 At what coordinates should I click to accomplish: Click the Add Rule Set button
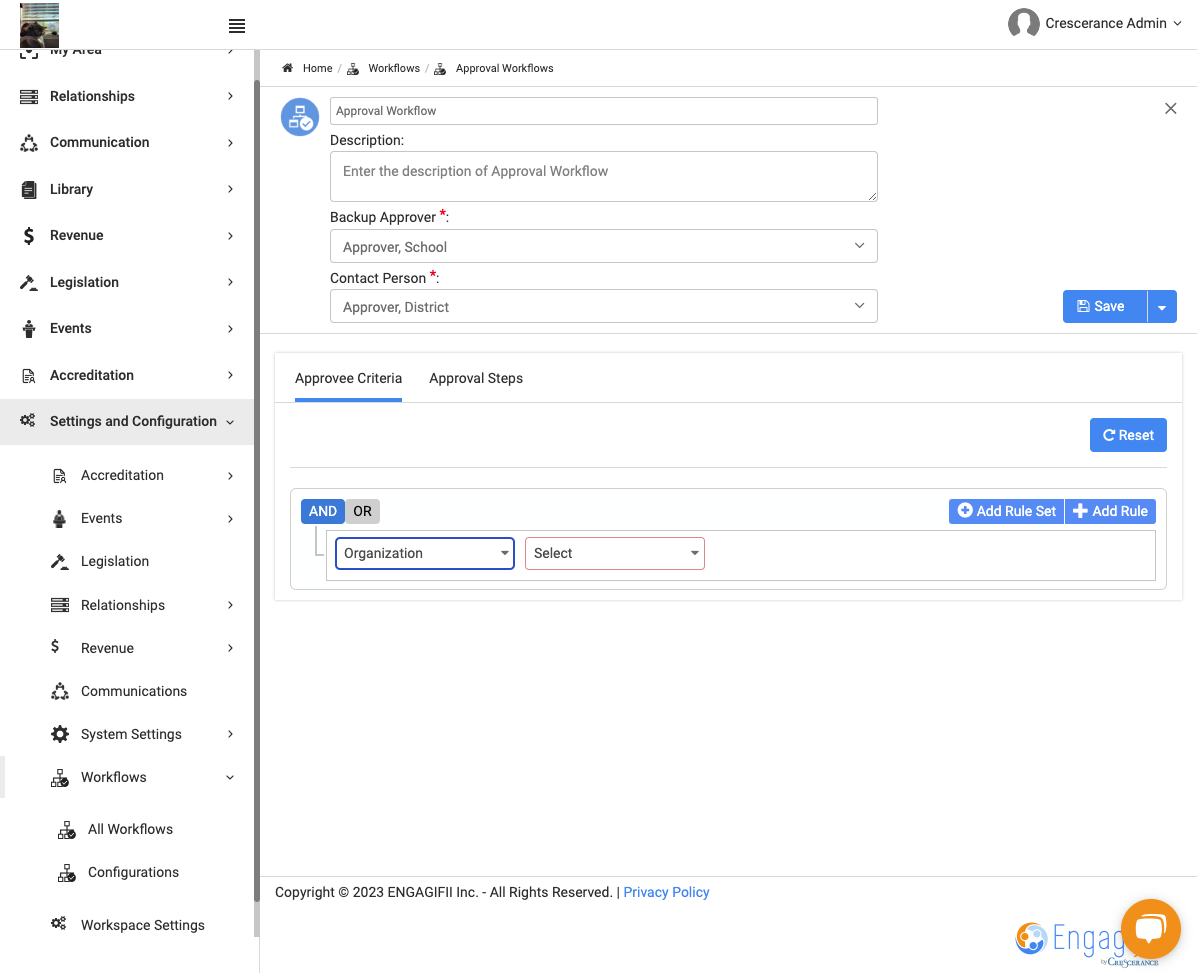click(1006, 512)
